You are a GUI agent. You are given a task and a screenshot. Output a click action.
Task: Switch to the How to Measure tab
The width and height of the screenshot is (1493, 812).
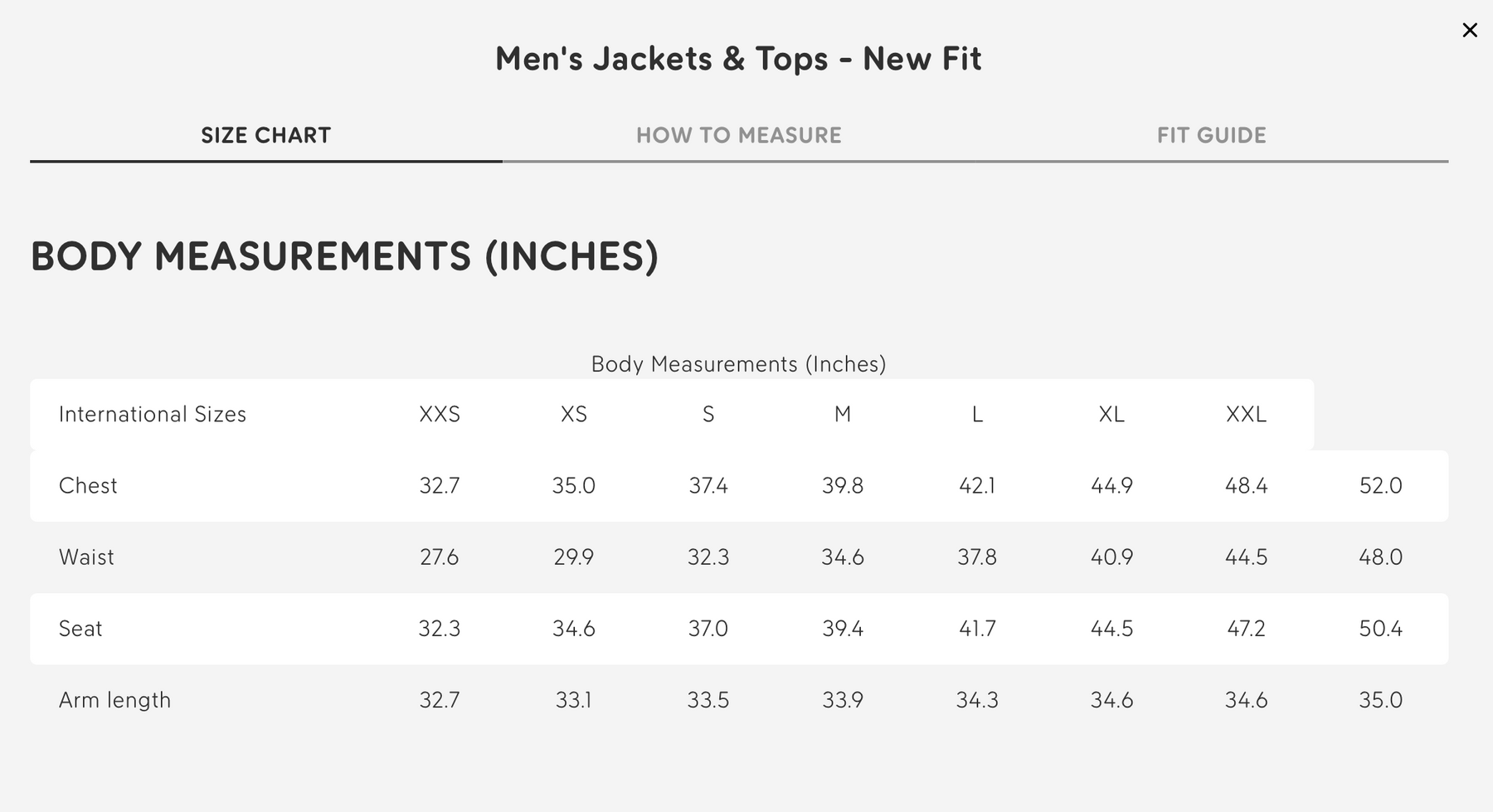pyautogui.click(x=738, y=135)
